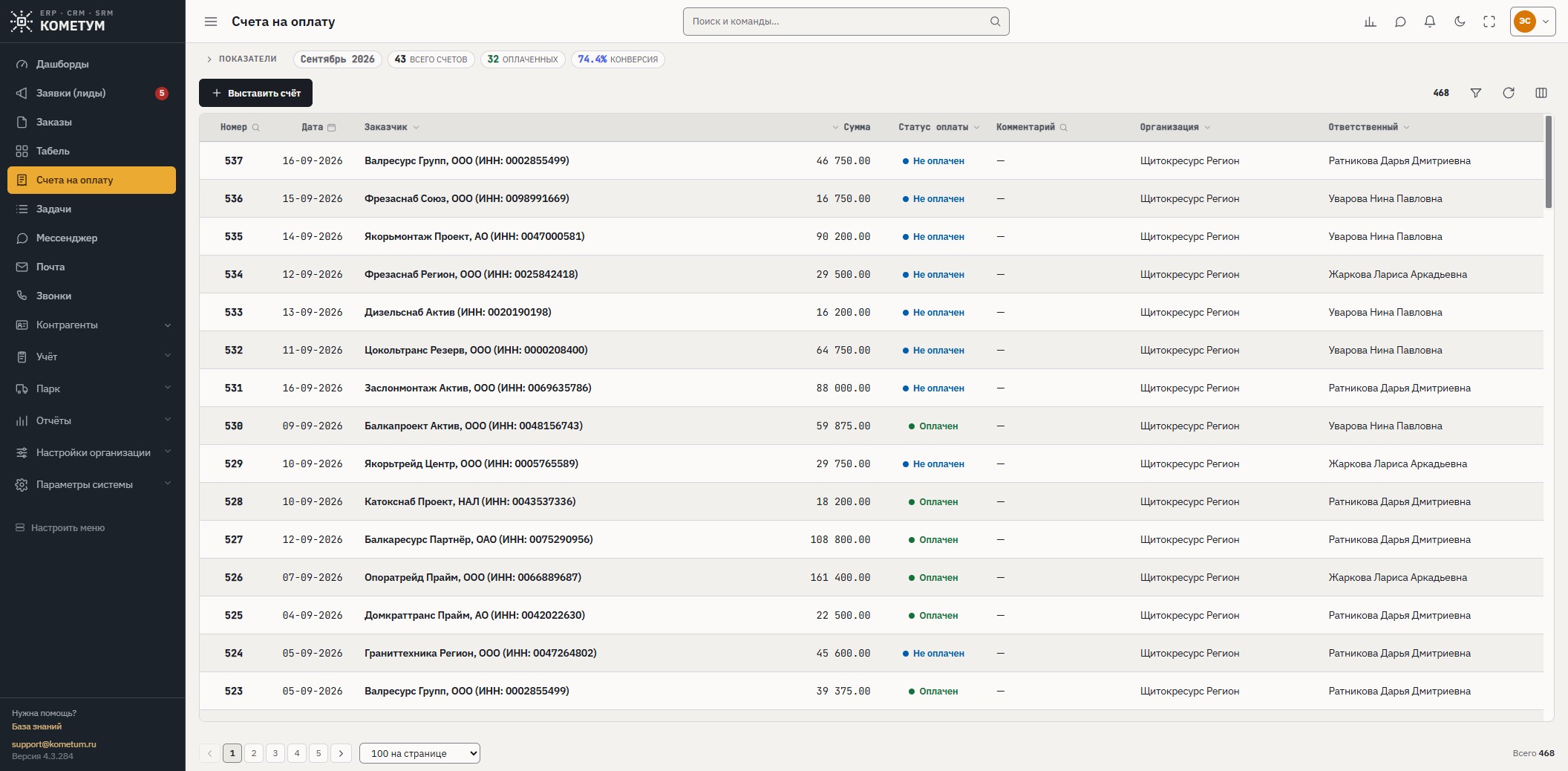Click the search magnifier icon
Image resolution: width=1568 pixels, height=771 pixels.
tap(996, 22)
